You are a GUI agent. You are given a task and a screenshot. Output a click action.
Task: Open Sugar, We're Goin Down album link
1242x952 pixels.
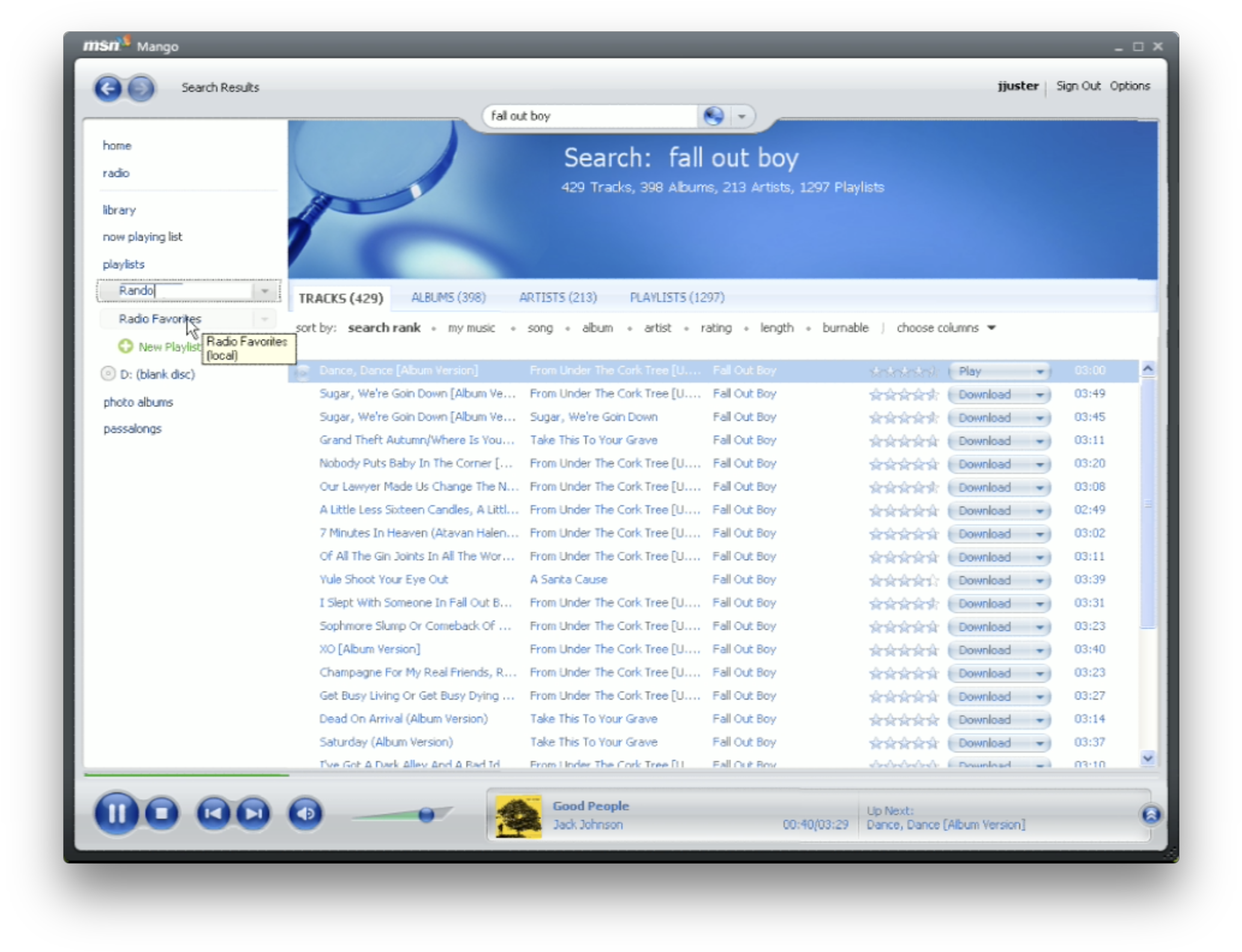(x=594, y=417)
